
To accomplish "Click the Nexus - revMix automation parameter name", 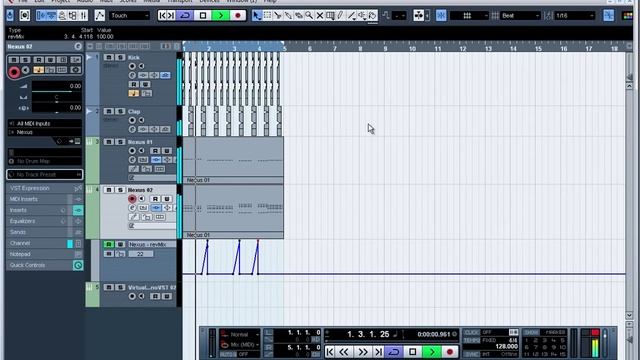I will (x=151, y=244).
